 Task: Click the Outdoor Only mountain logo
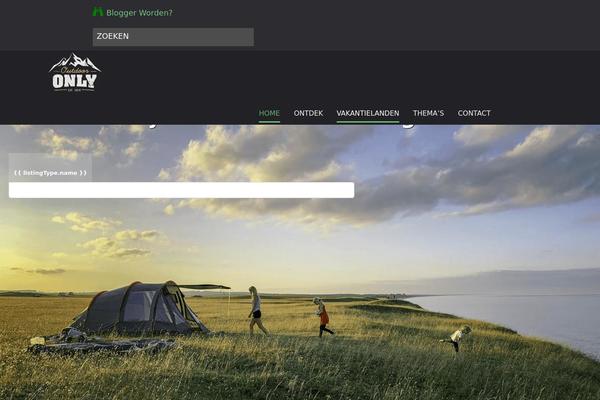pyautogui.click(x=75, y=72)
